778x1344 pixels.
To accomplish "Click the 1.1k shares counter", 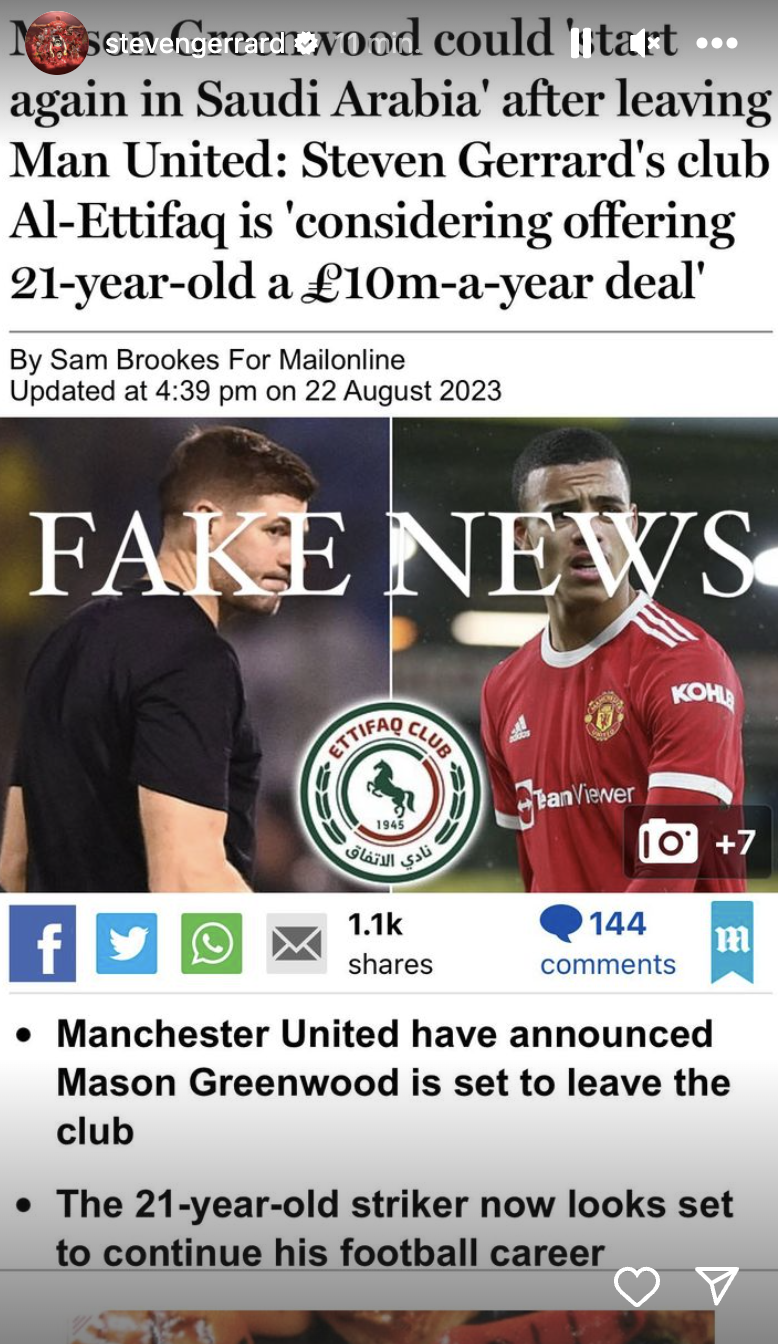I will pos(390,944).
